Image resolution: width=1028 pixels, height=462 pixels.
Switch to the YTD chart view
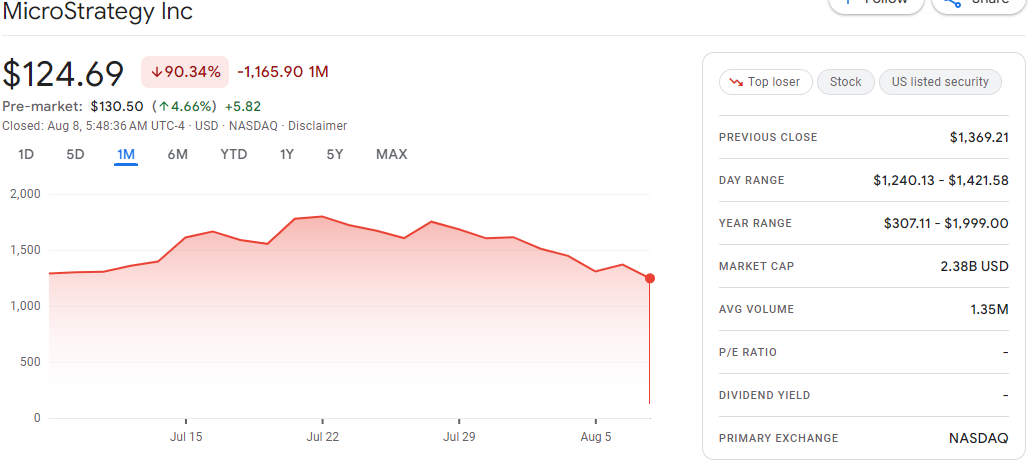point(234,154)
